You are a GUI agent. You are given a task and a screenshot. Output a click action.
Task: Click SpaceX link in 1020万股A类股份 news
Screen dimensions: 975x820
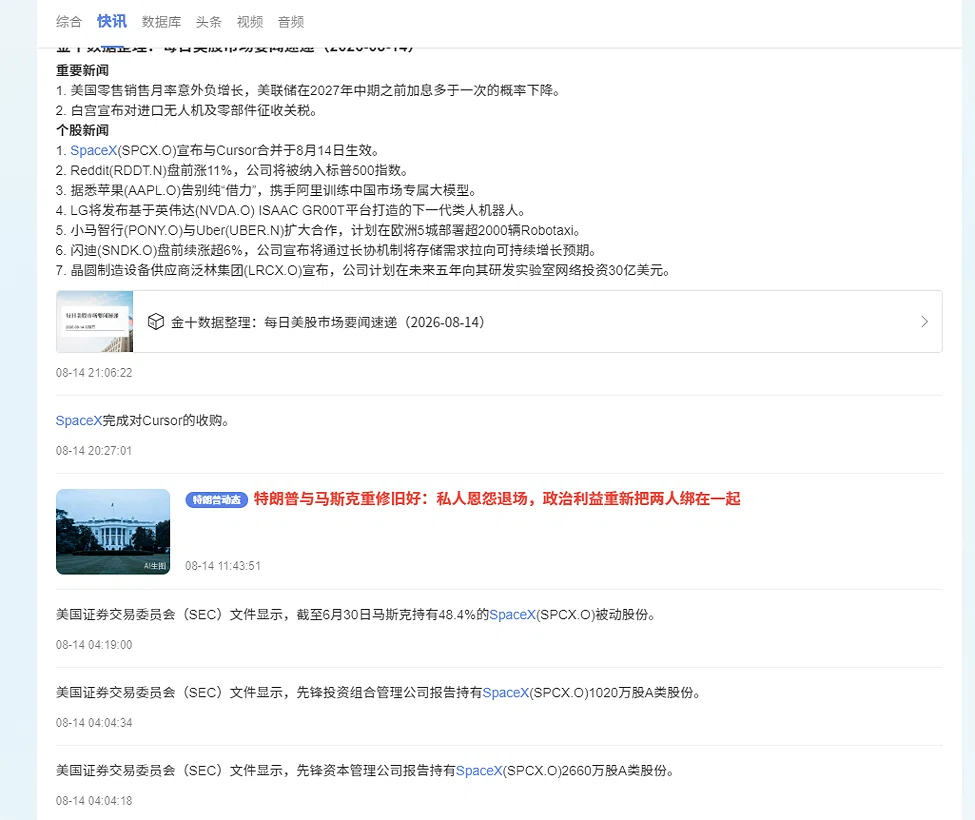(x=506, y=693)
